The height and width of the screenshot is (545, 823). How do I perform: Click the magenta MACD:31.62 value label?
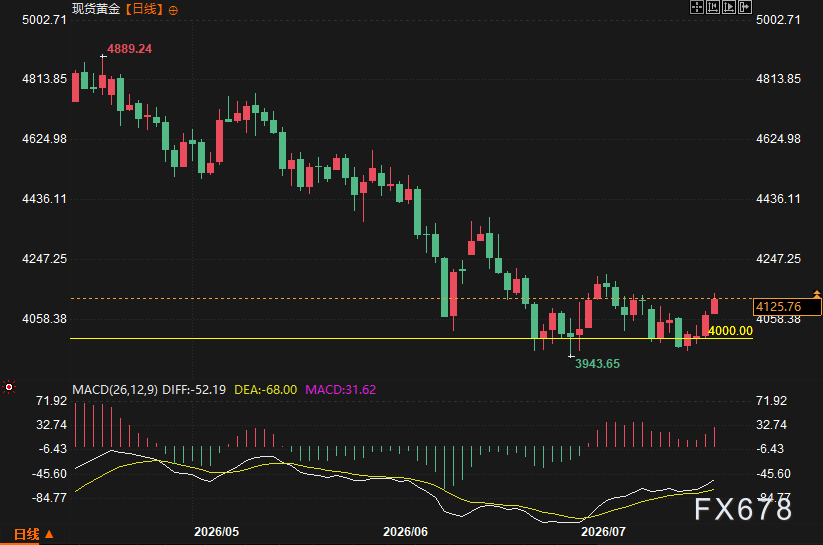(x=341, y=390)
